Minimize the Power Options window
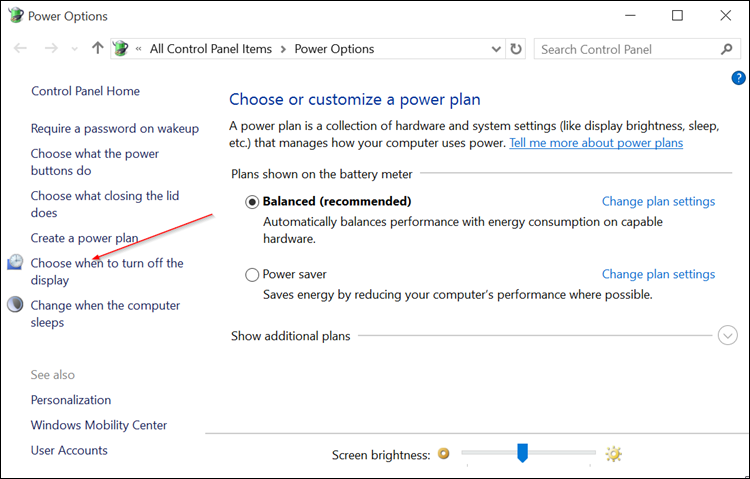 [630, 15]
